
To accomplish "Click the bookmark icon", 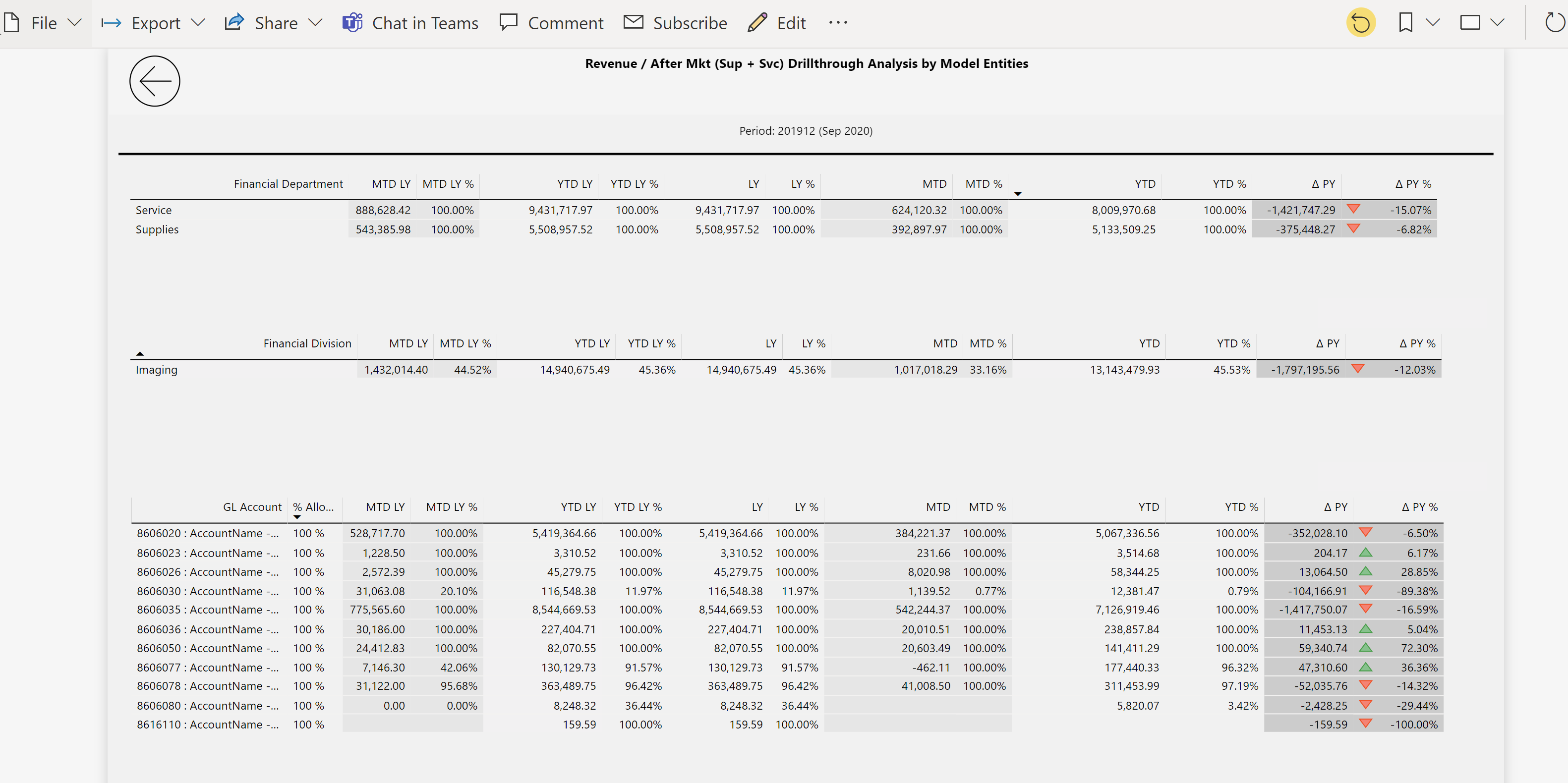I will pyautogui.click(x=1405, y=23).
